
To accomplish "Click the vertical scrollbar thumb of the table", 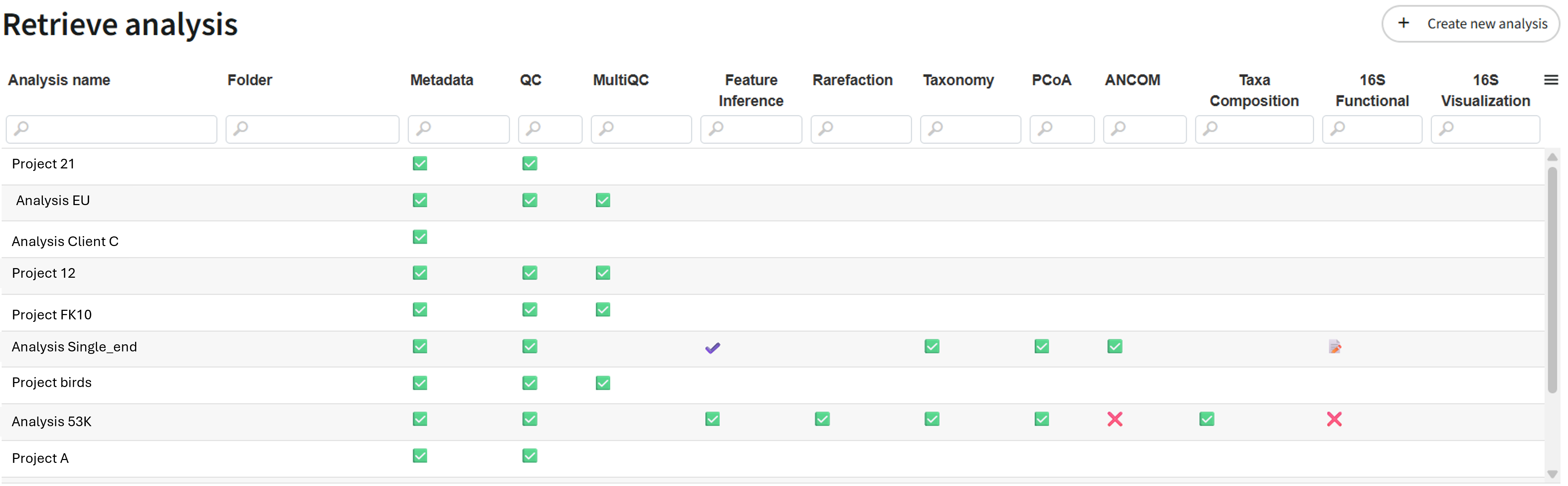I will pos(1552,280).
